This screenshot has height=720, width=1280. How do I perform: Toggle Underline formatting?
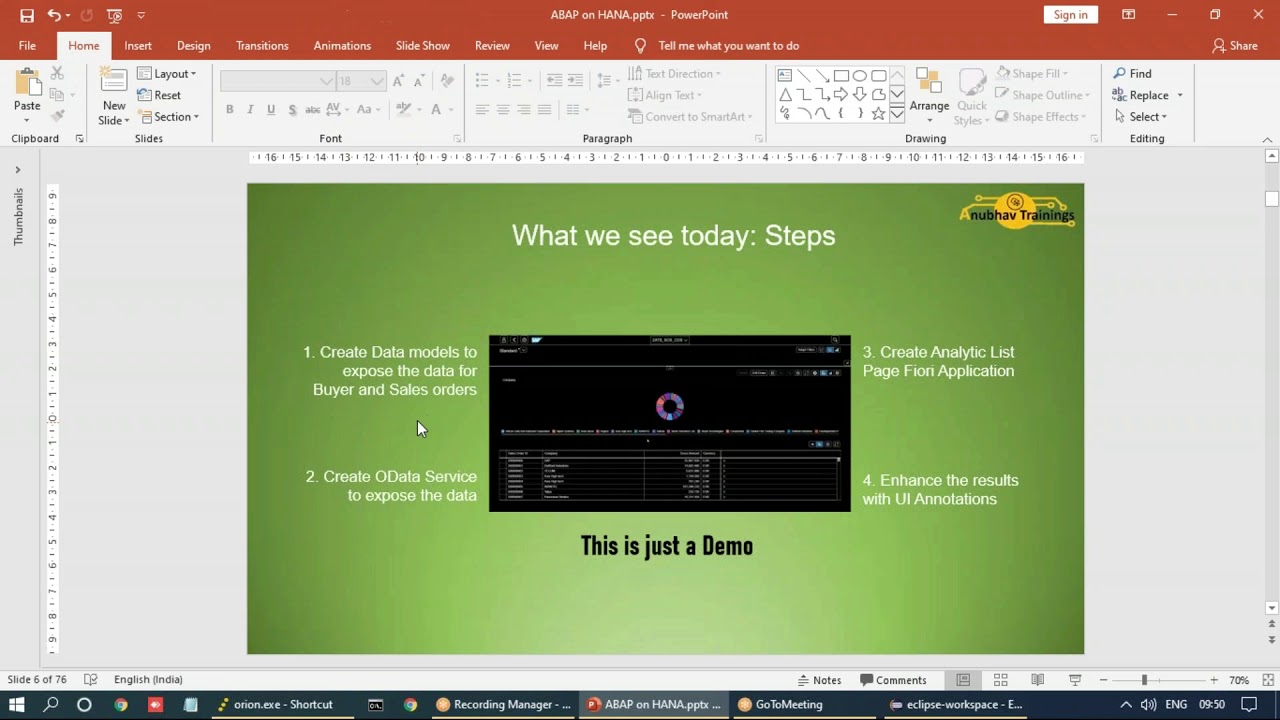click(271, 109)
